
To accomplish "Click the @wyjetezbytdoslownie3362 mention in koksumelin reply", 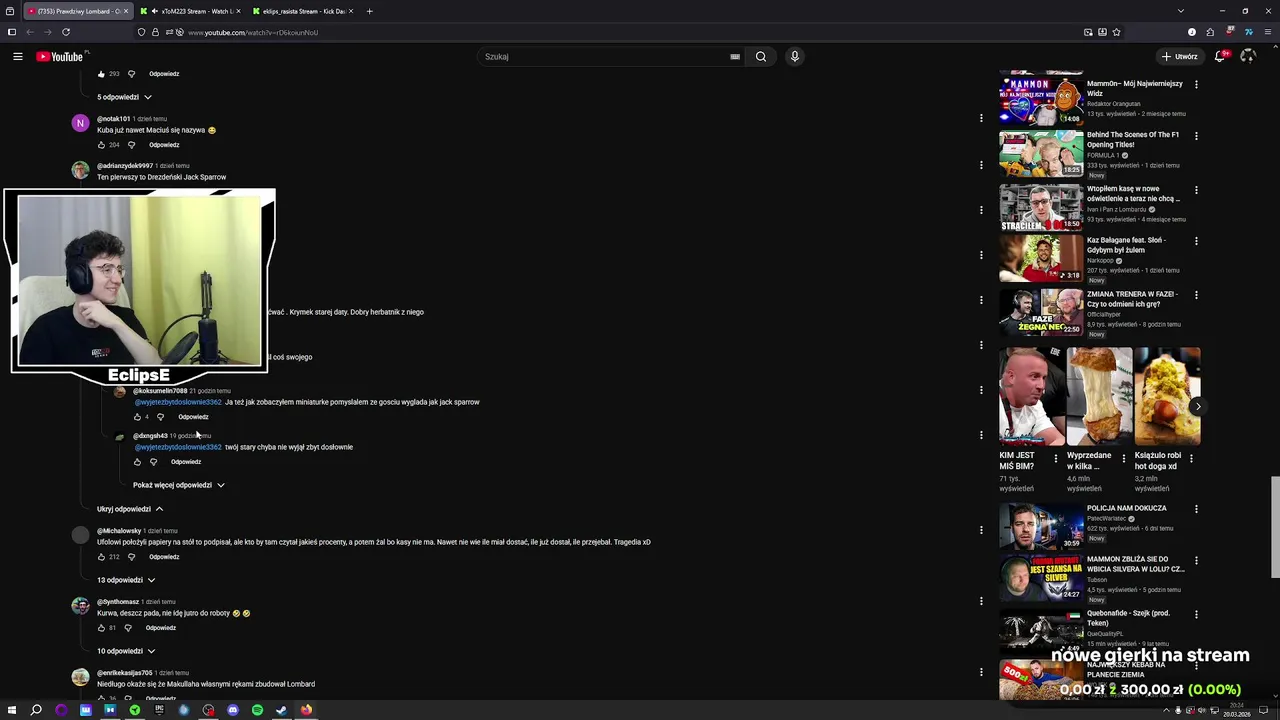I will tap(178, 402).
